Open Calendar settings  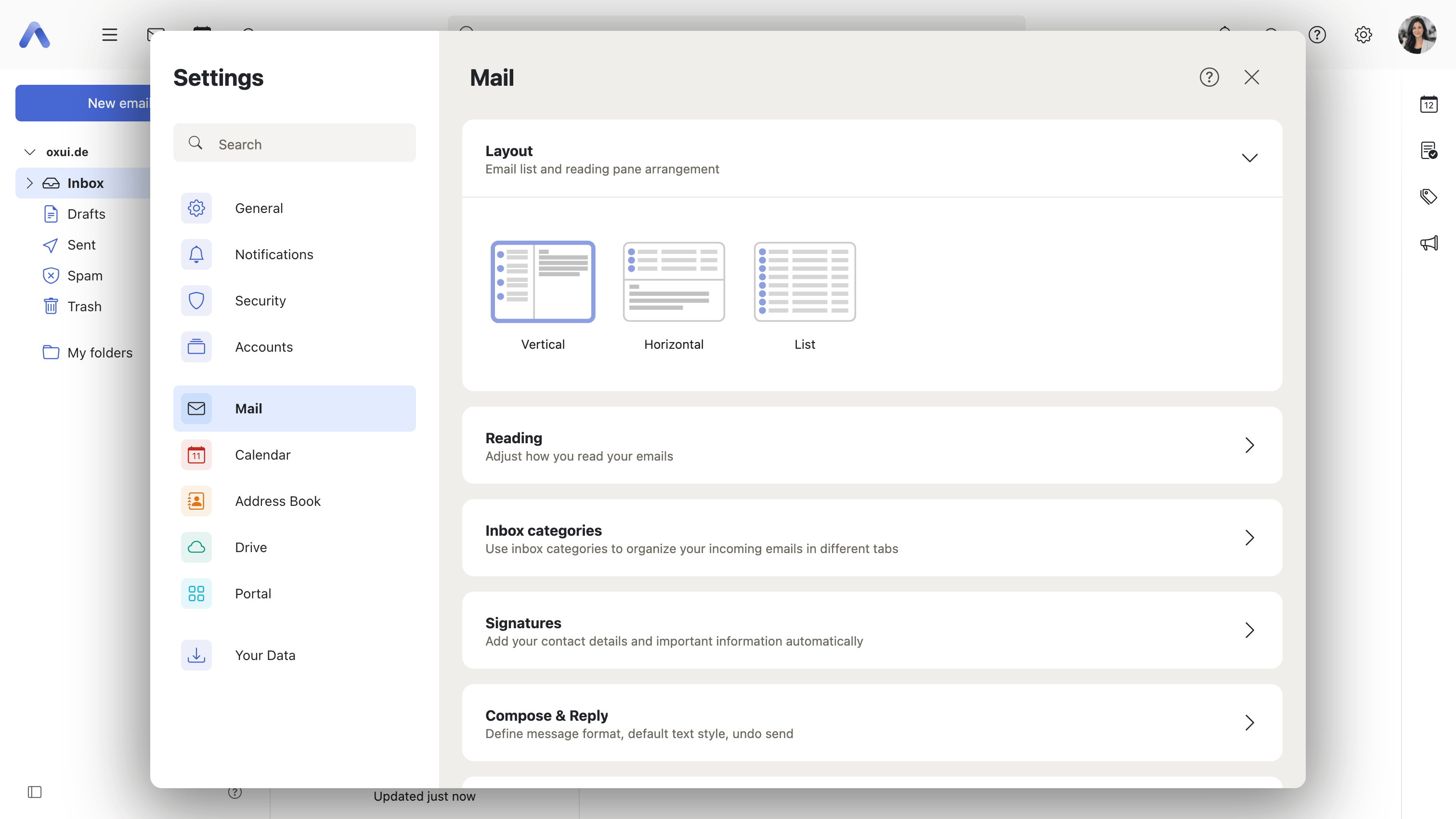[295, 455]
